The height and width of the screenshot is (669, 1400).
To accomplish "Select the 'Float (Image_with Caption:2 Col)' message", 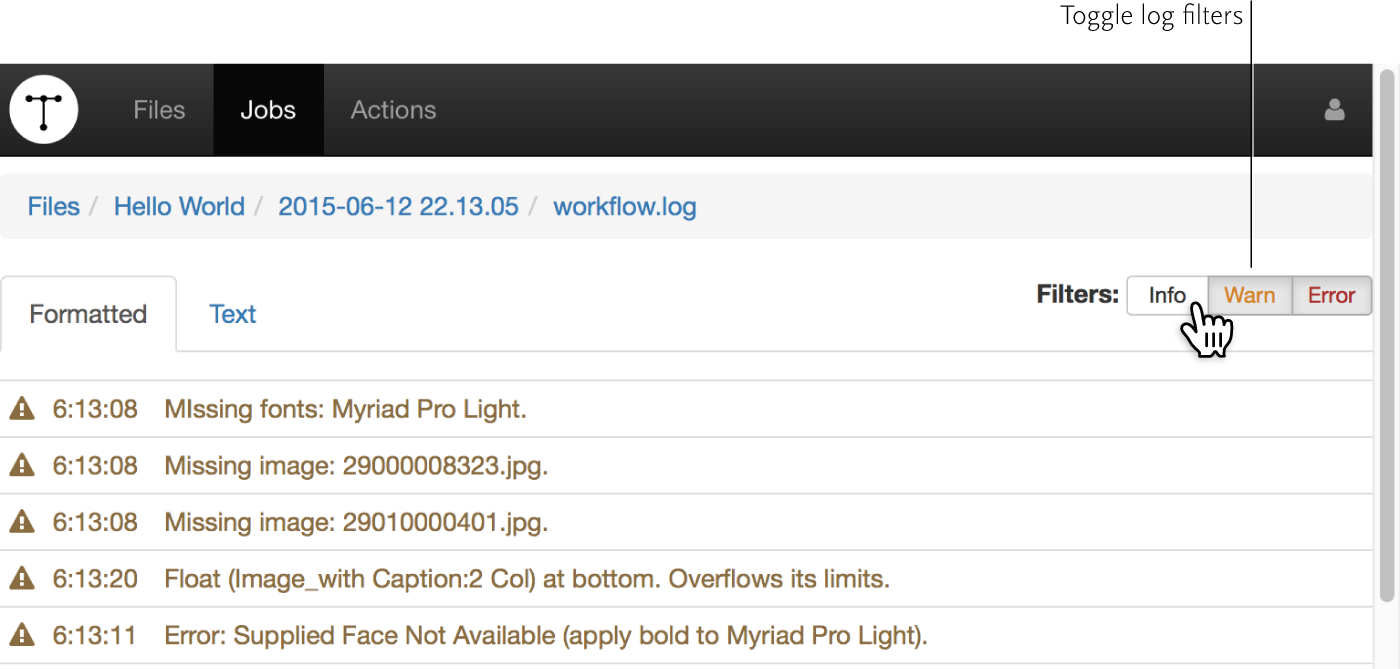I will pos(527,578).
